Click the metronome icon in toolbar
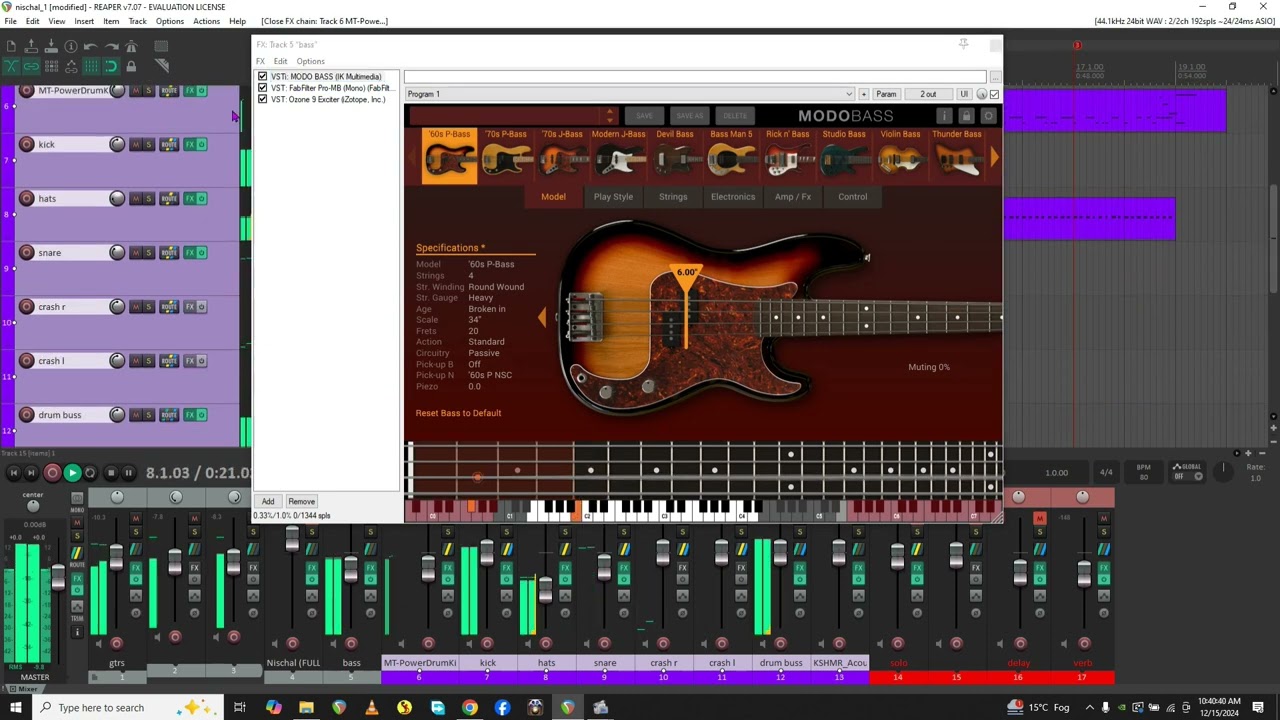 131,46
